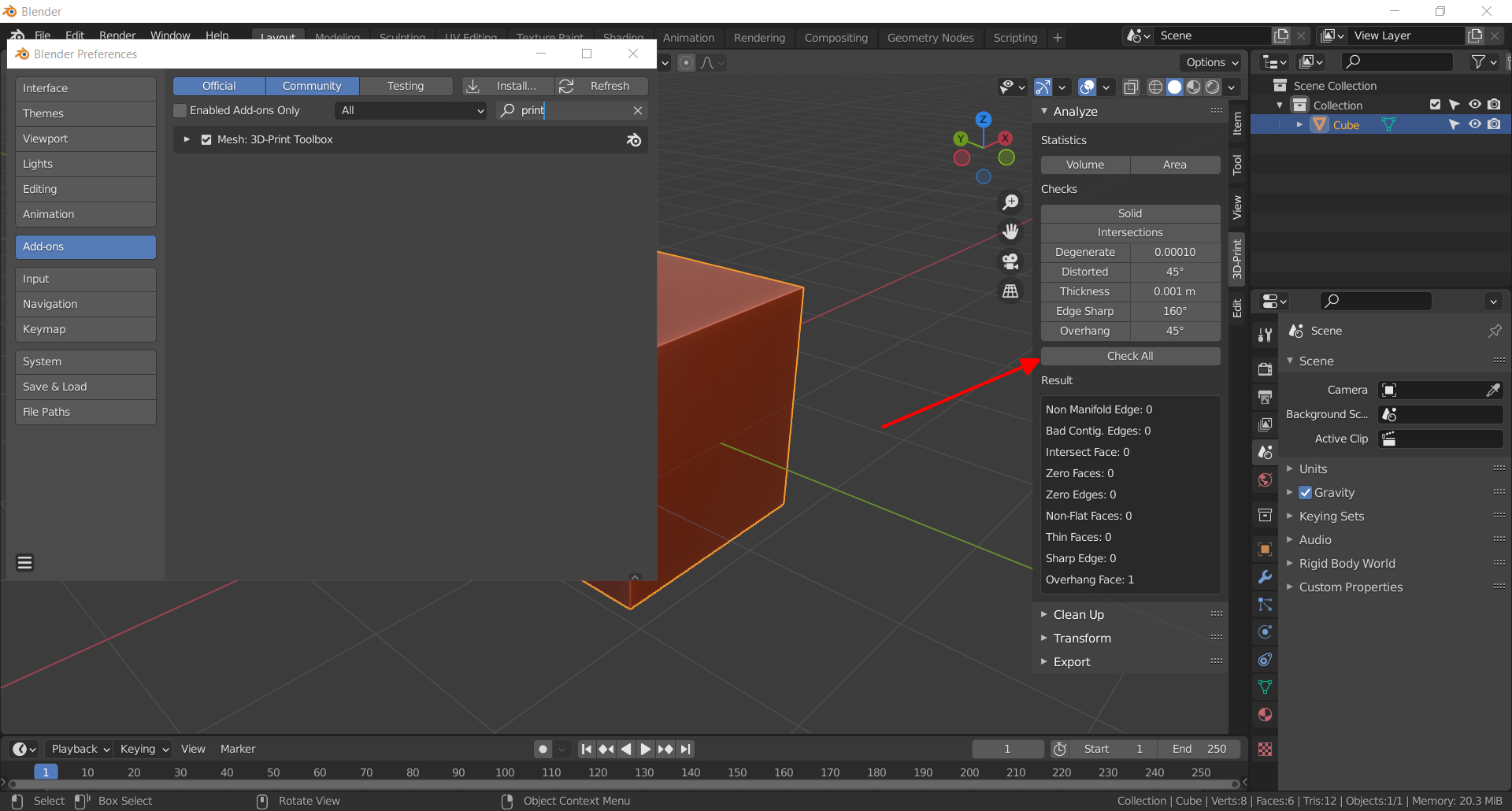Click the Blender icon in 3D-Print Toolbox row

point(634,140)
